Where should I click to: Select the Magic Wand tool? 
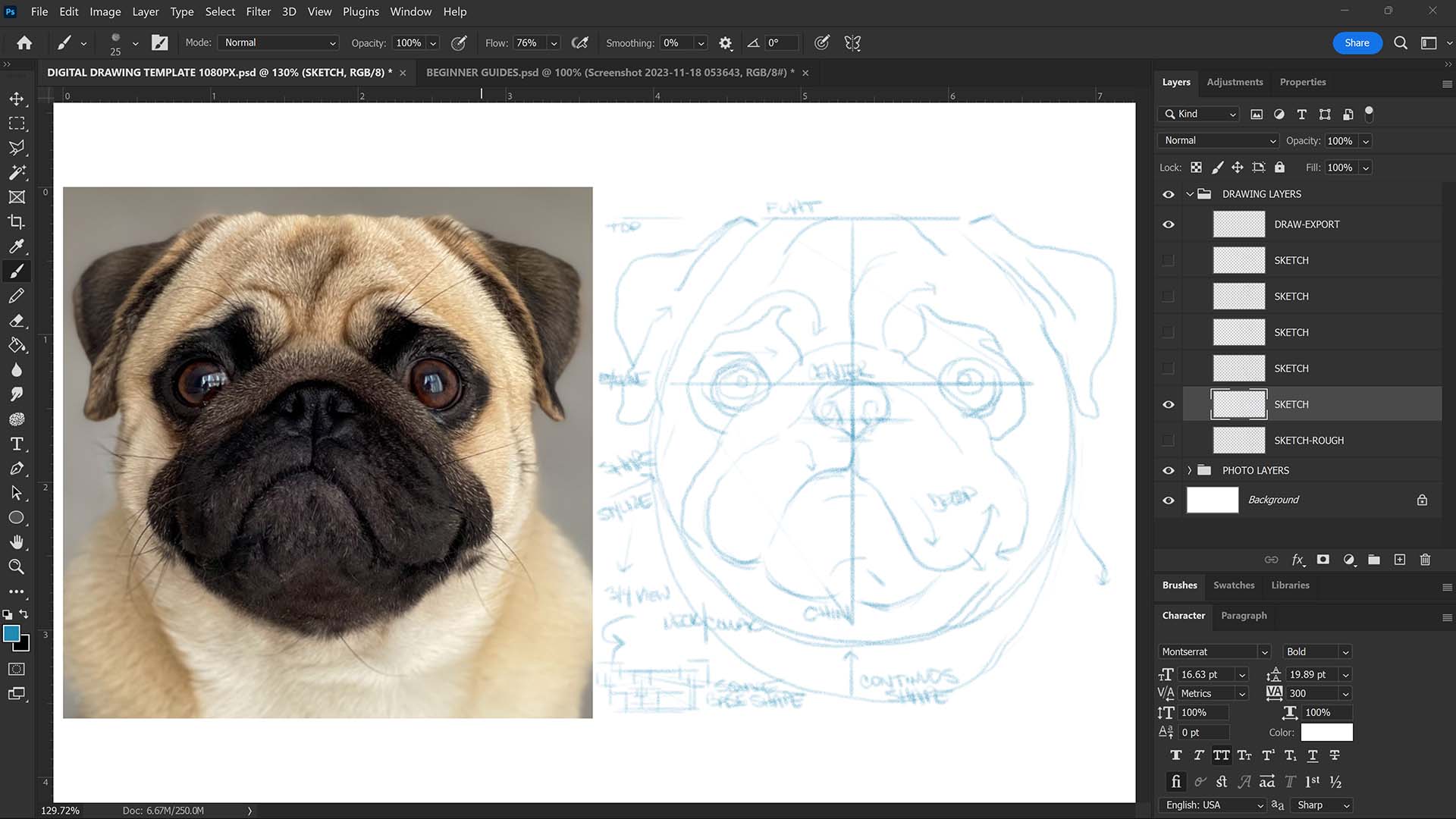[x=17, y=173]
